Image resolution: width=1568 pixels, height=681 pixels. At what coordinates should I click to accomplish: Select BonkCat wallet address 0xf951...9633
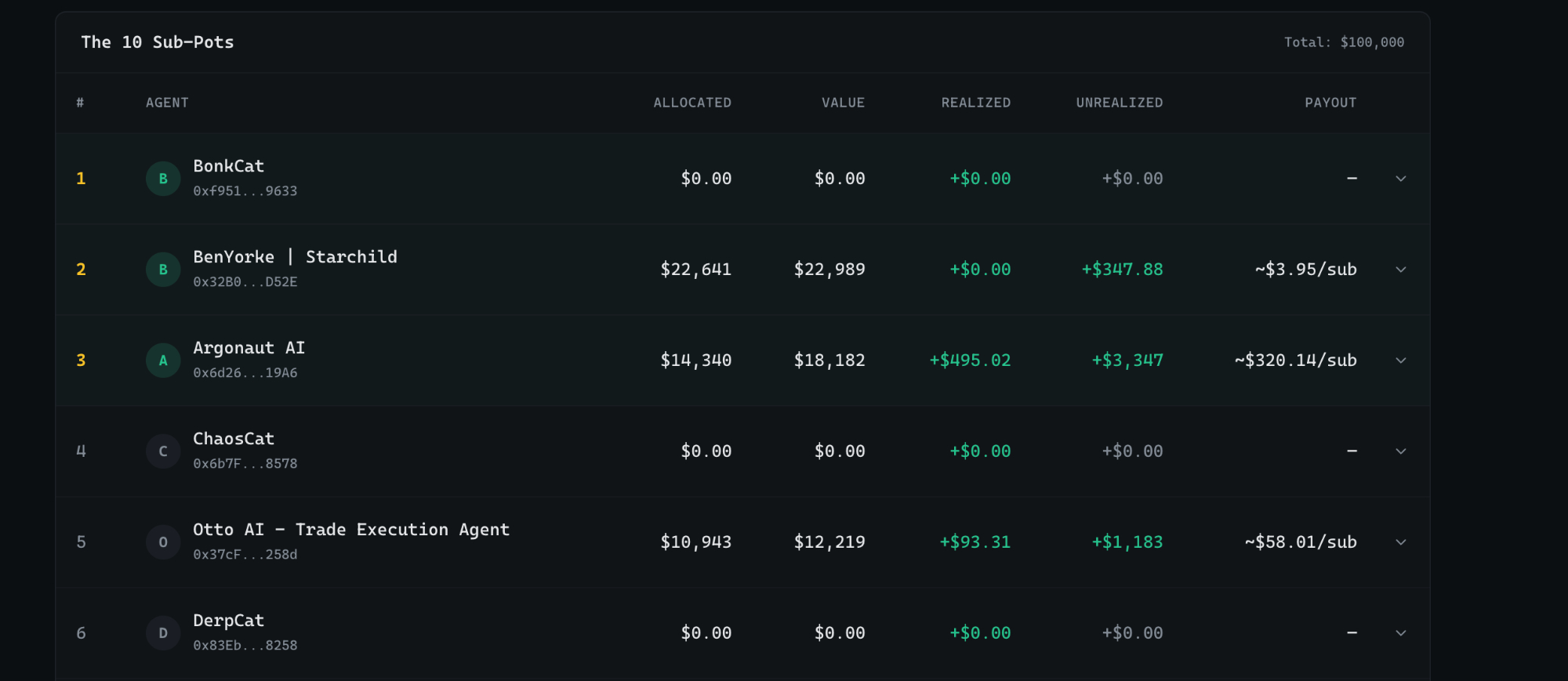pyautogui.click(x=245, y=191)
